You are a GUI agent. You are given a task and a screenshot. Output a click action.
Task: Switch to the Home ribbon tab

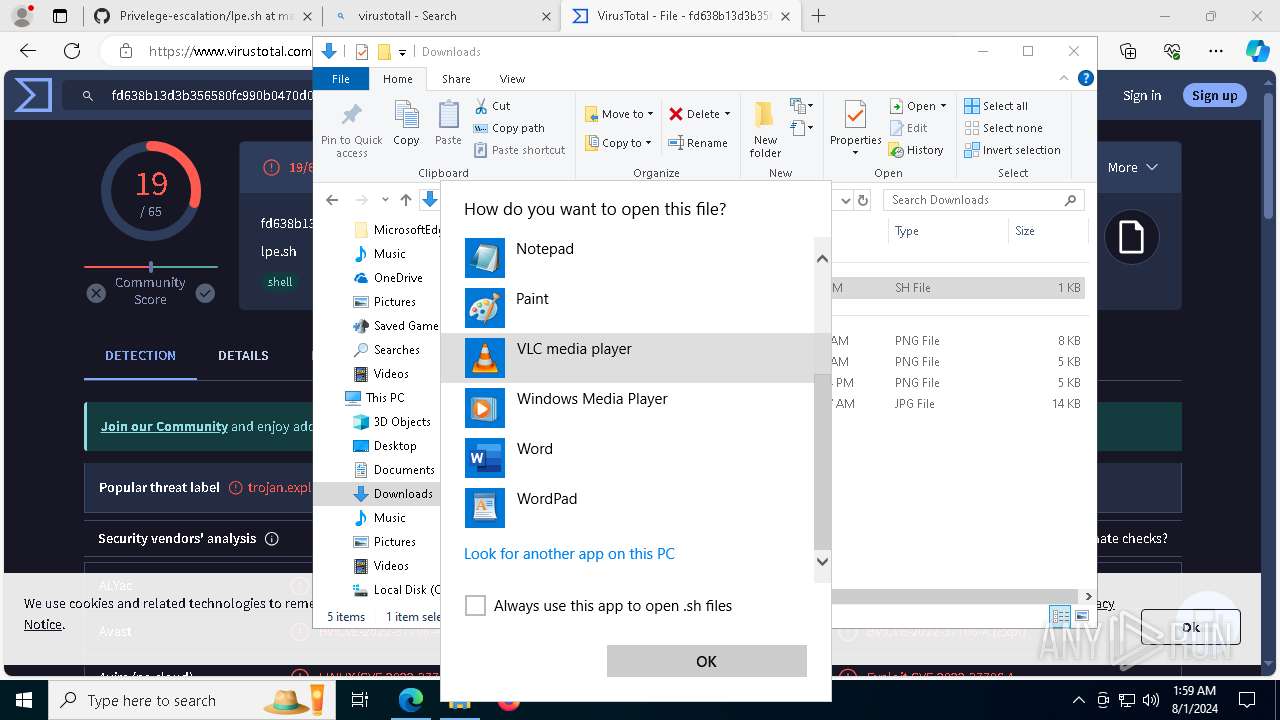[x=397, y=79]
